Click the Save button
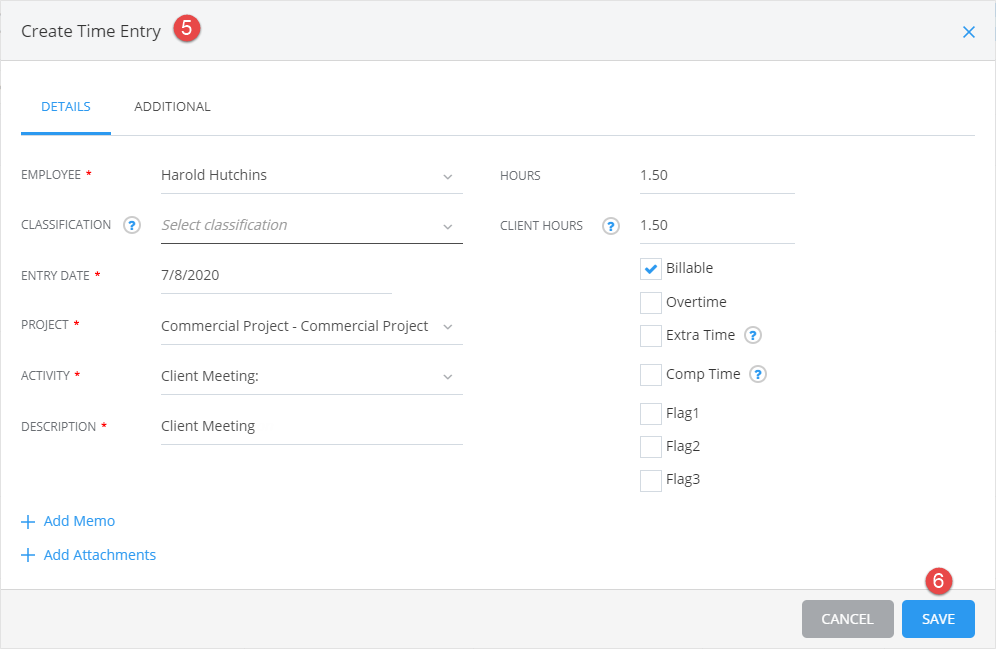The image size is (996, 649). pyautogui.click(x=938, y=619)
